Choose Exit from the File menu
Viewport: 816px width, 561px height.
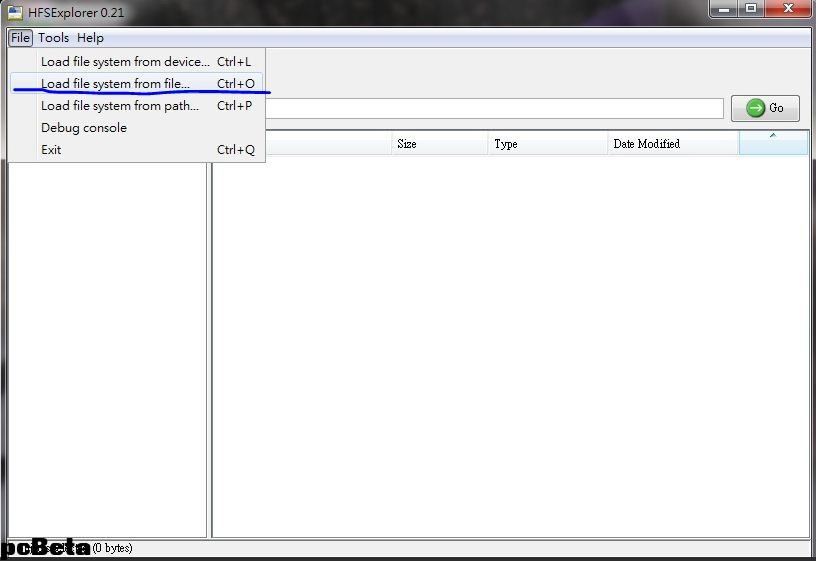[x=51, y=150]
